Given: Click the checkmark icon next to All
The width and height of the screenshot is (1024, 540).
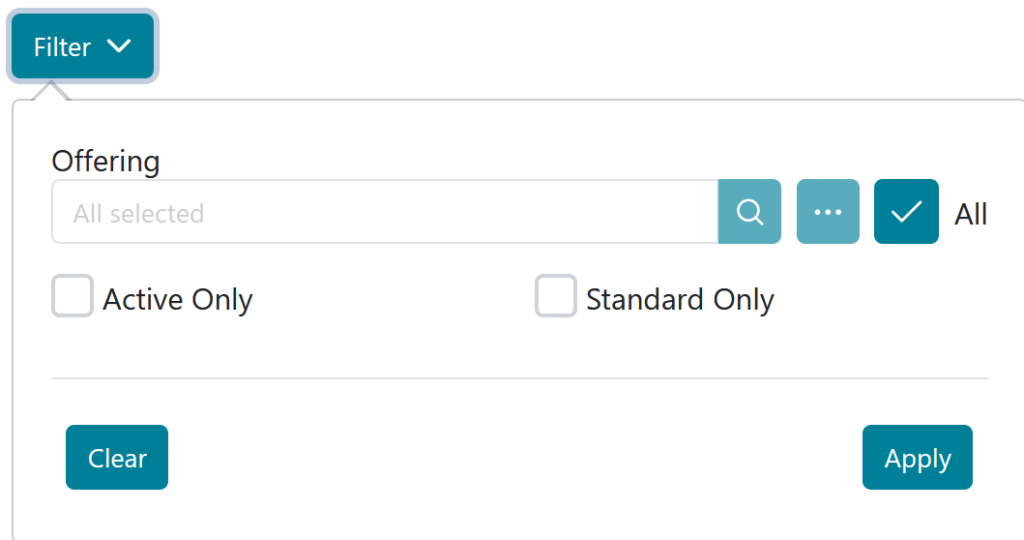Looking at the screenshot, I should pyautogui.click(x=906, y=212).
